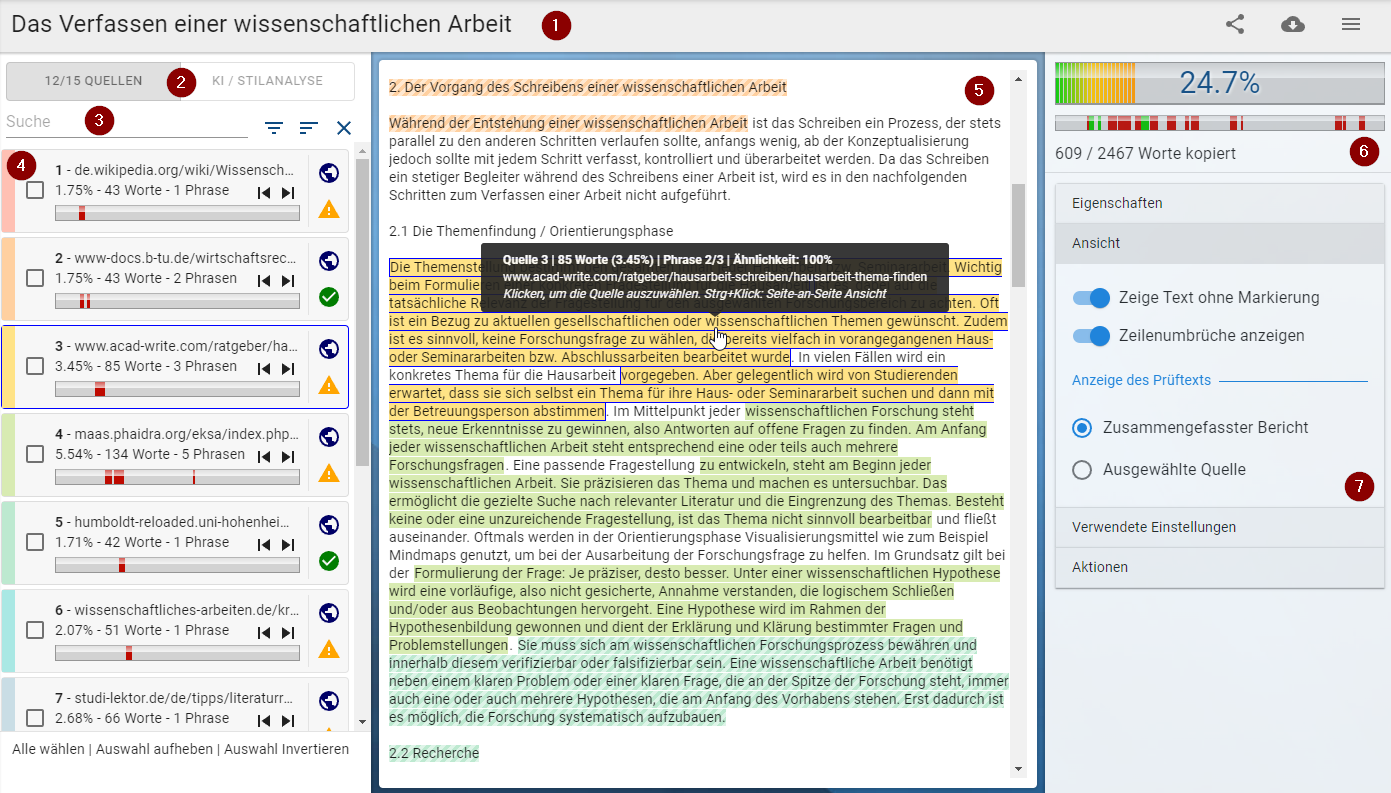Viewport: 1391px width, 793px height.
Task: Clear the source search with X icon
Action: pos(344,128)
